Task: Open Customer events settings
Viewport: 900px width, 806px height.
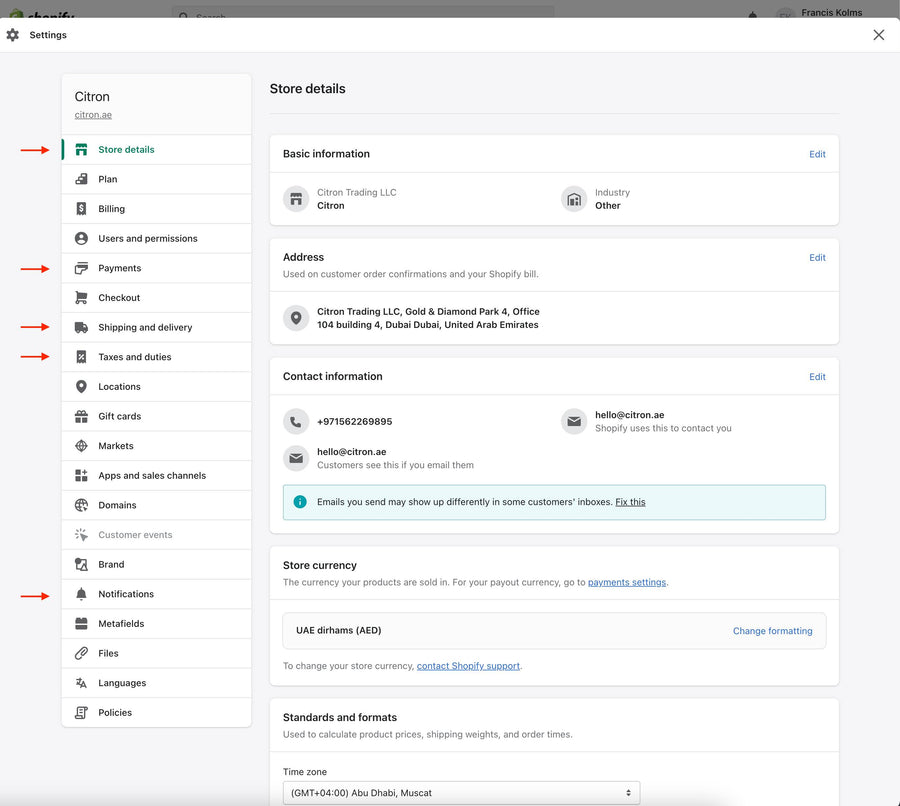Action: [157, 535]
